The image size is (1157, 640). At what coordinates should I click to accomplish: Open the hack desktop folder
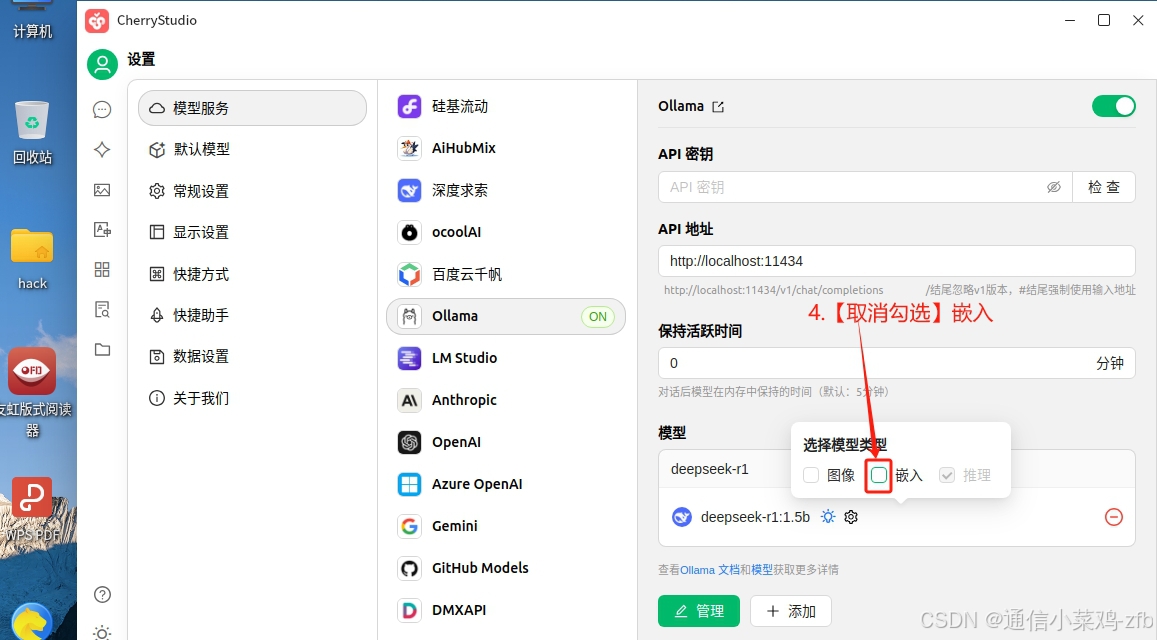[x=32, y=259]
